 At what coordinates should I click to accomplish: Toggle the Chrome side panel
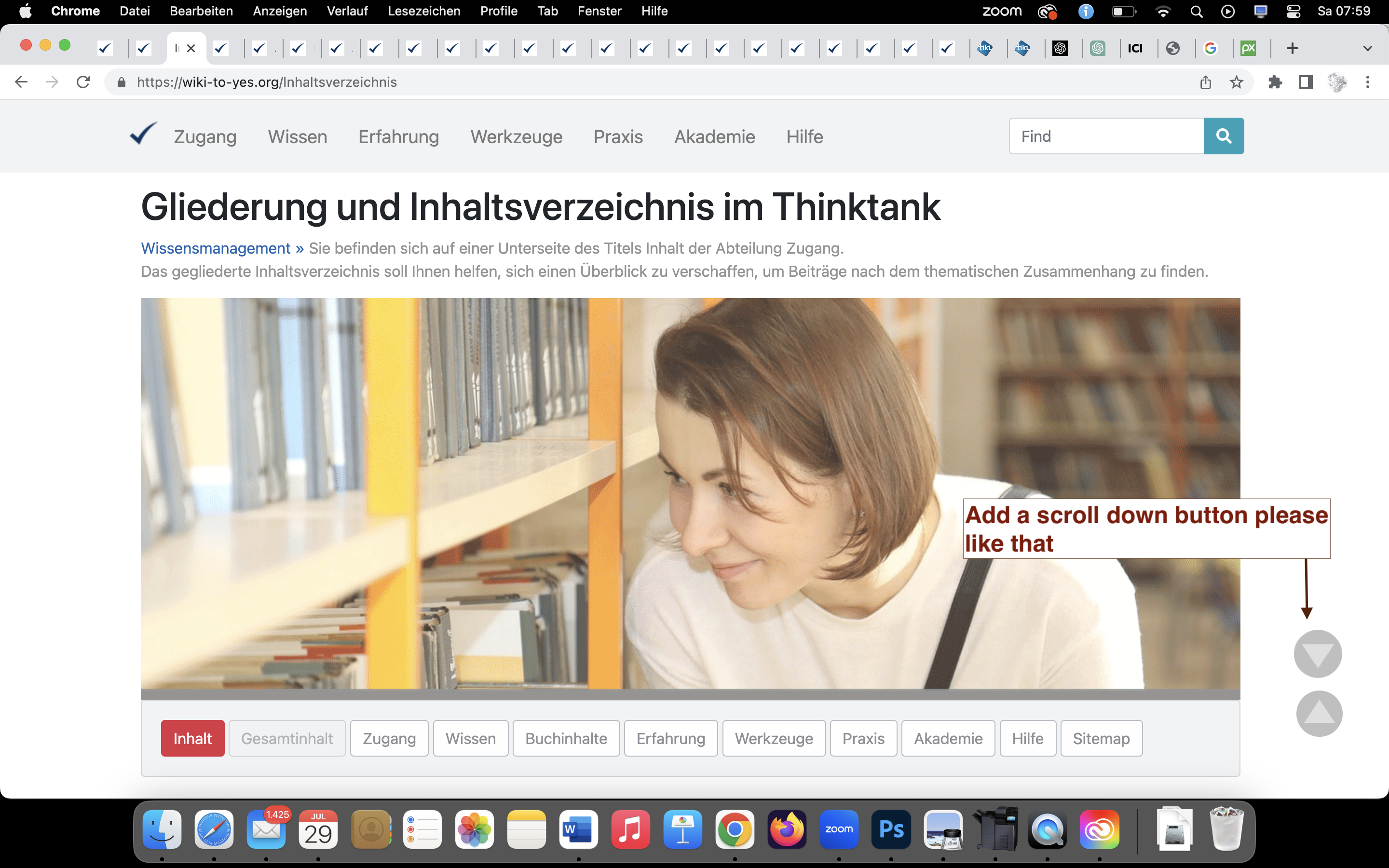point(1306,82)
